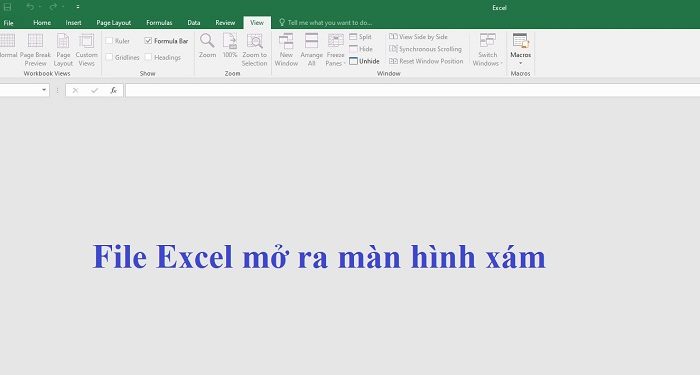Uncheck the Formula Bar checkbox

pos(148,41)
